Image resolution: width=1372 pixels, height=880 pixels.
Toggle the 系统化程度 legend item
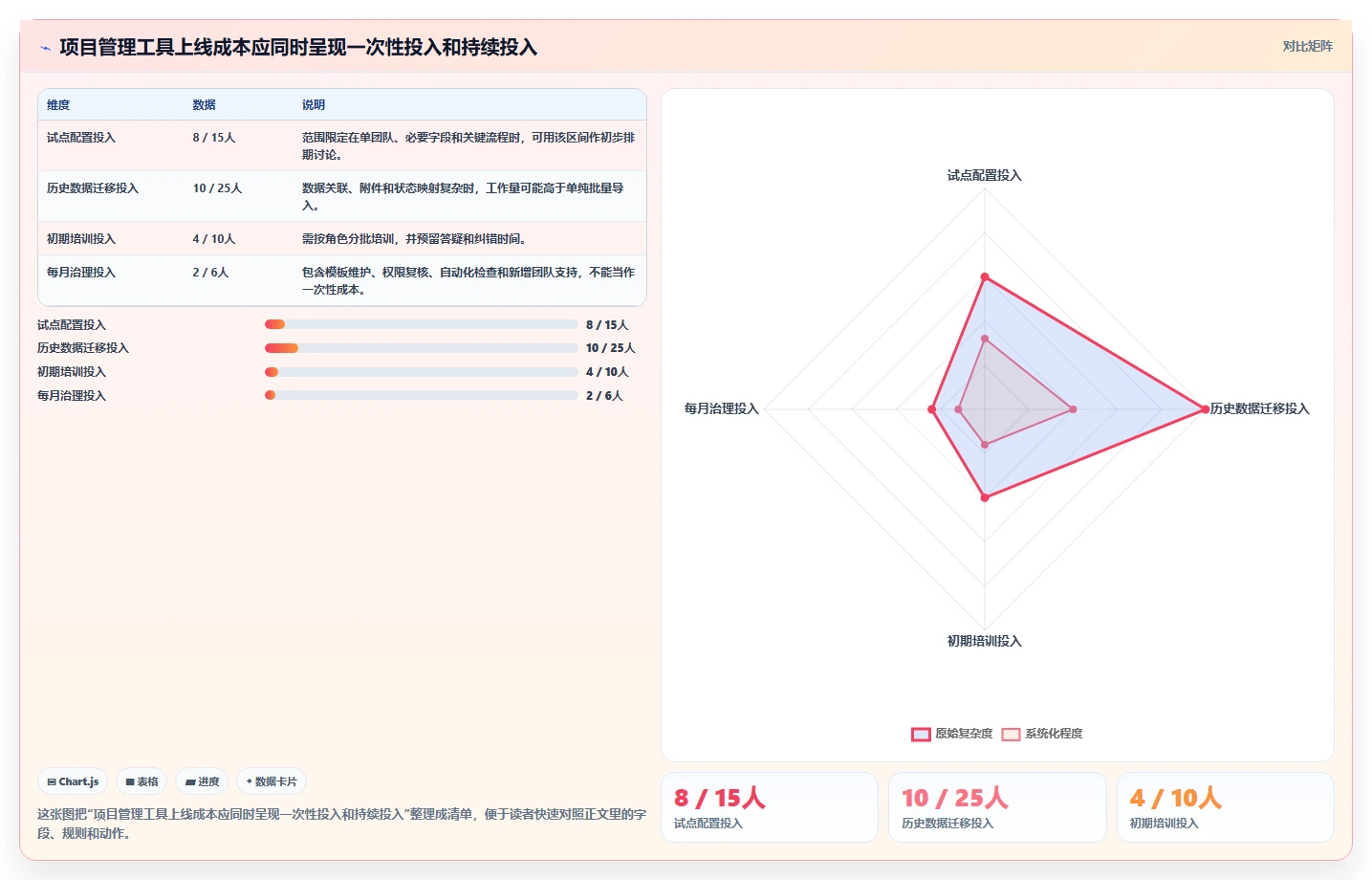(1042, 734)
